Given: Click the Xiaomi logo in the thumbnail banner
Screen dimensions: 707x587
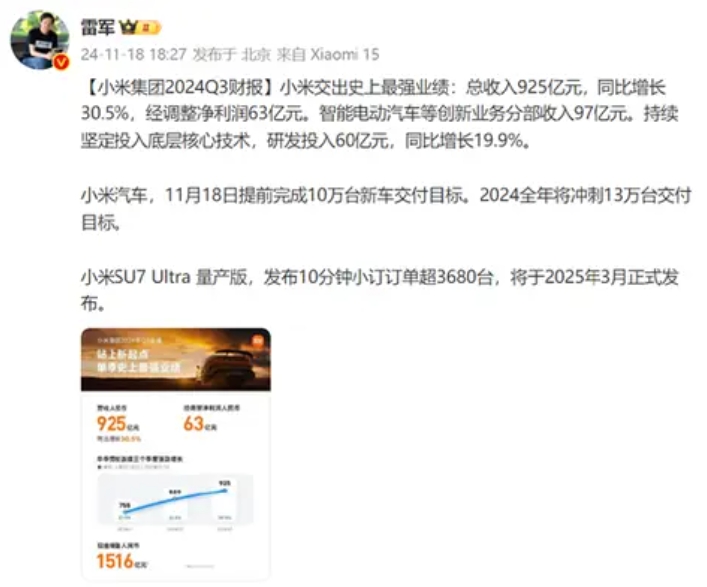Looking at the screenshot, I should pos(257,341).
